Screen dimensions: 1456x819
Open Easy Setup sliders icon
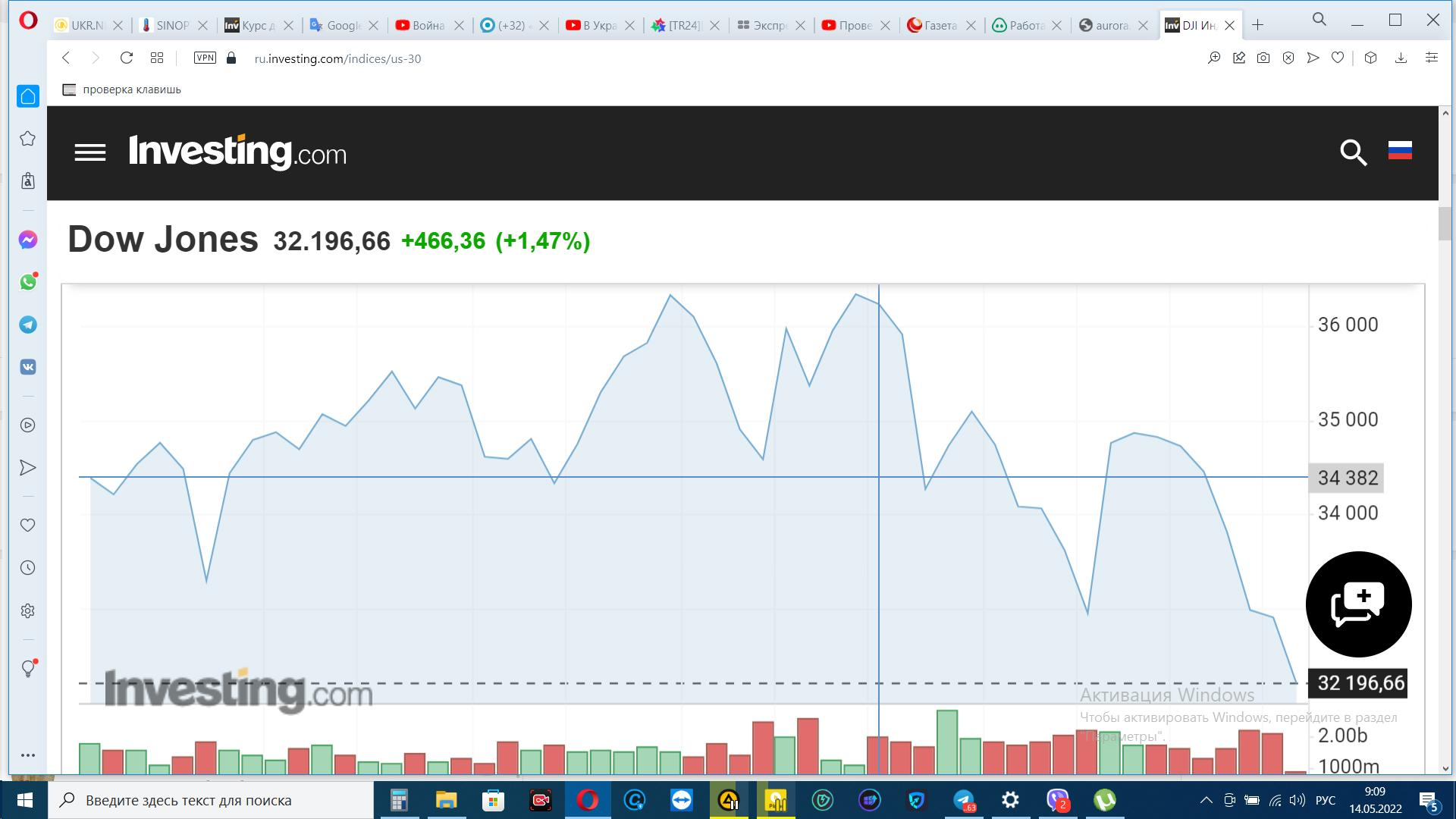(x=1432, y=58)
